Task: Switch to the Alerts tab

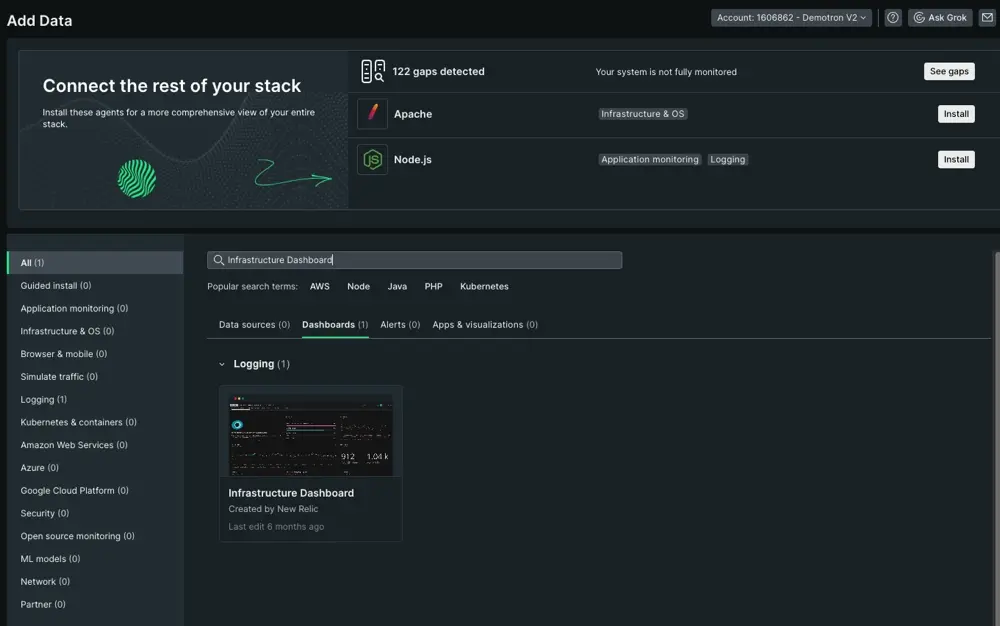Action: (400, 325)
